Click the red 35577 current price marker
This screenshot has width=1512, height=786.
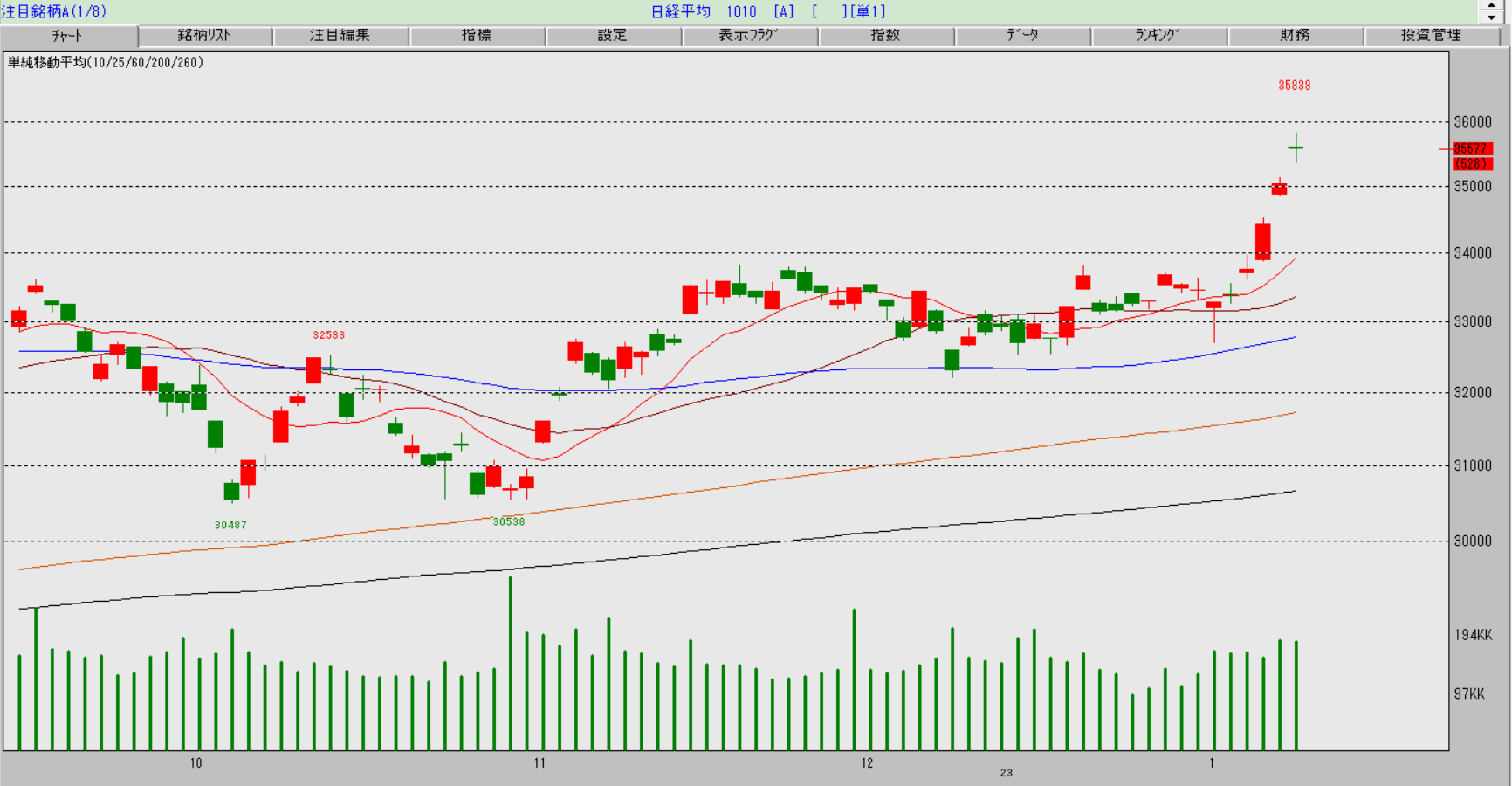[1473, 149]
